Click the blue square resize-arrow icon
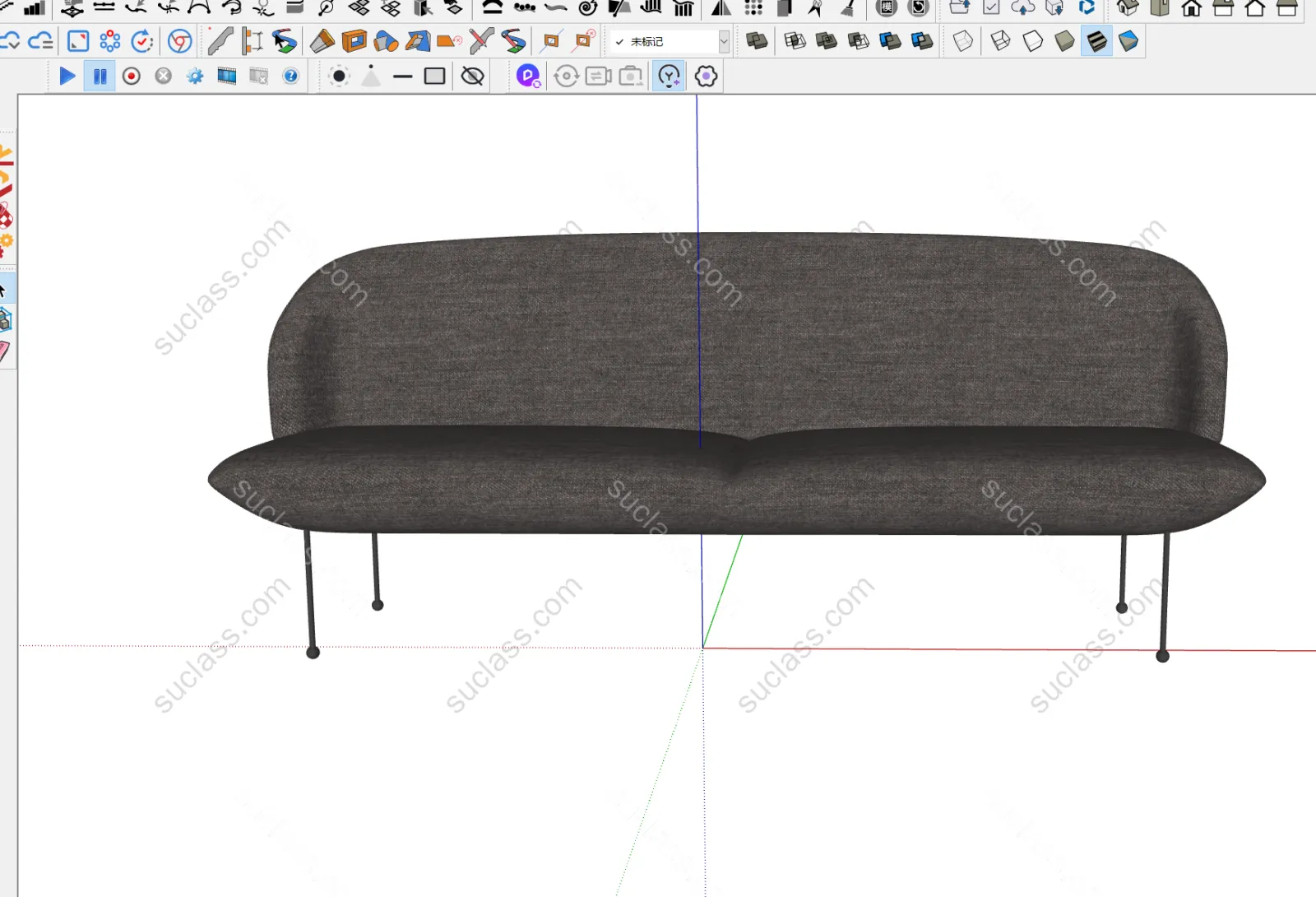 [x=78, y=41]
